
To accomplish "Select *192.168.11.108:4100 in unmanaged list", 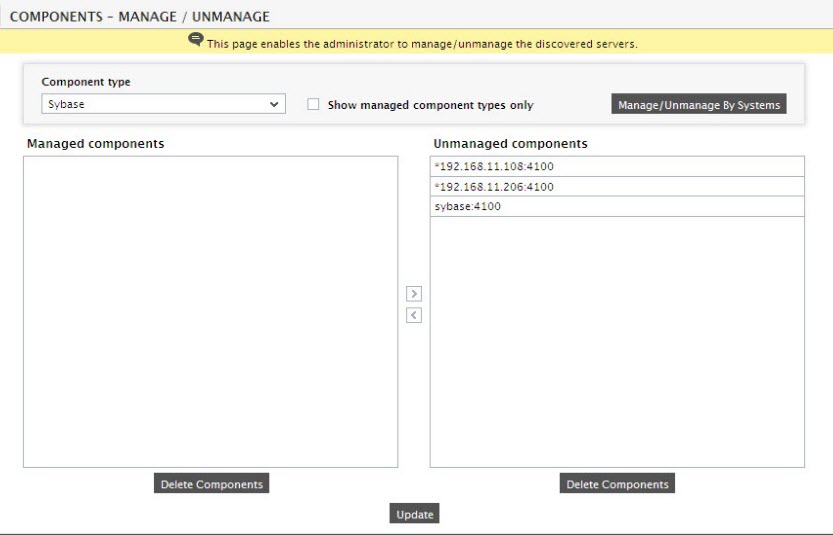I will tap(617, 166).
